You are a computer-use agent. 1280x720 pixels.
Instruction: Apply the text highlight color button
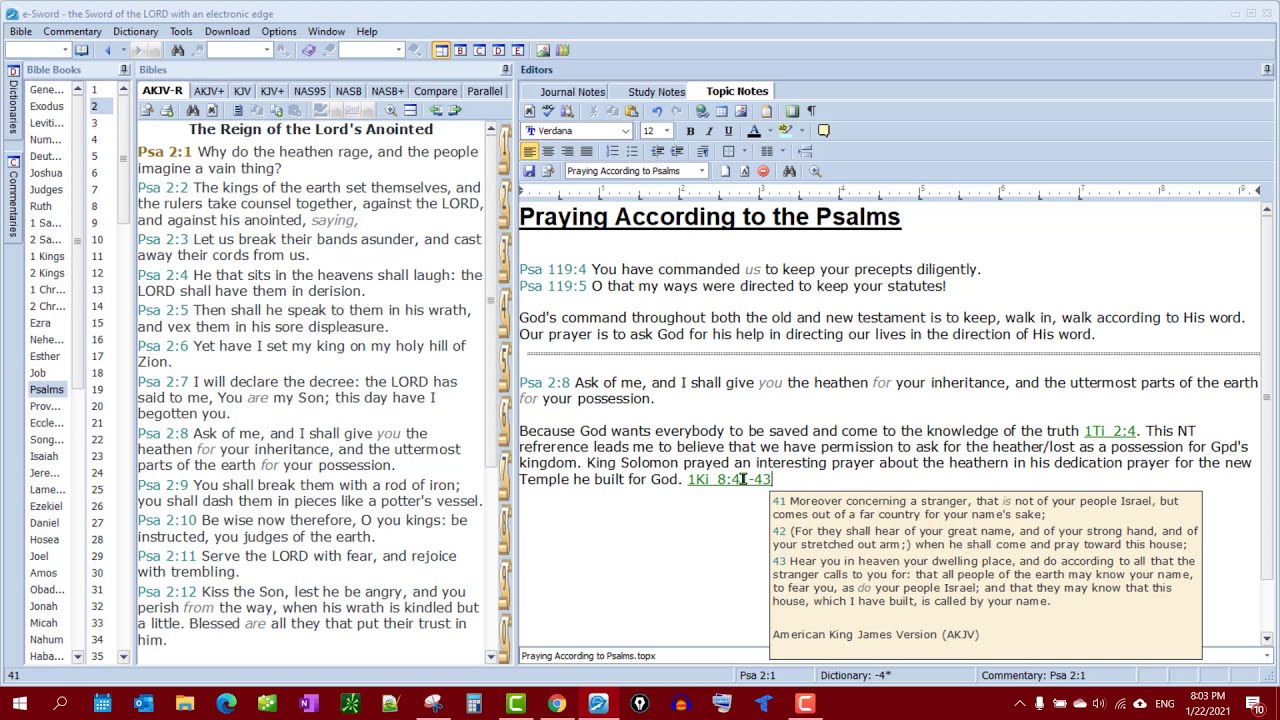786,131
